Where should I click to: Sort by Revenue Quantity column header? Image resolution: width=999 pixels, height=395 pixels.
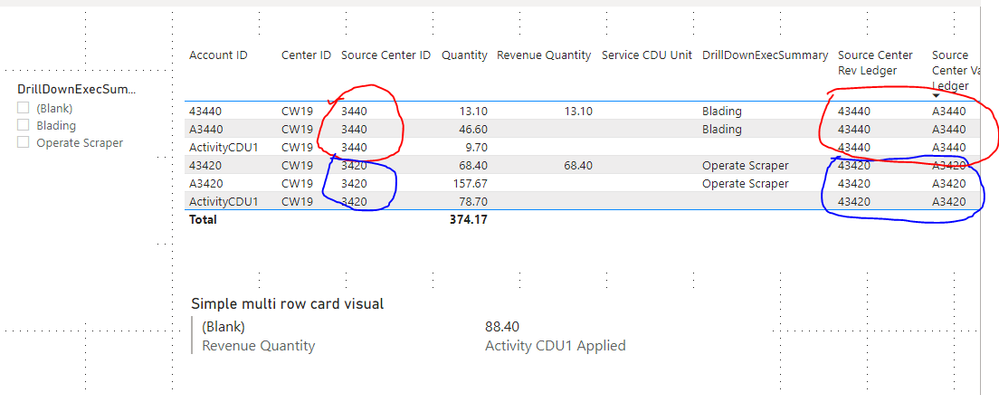544,55
